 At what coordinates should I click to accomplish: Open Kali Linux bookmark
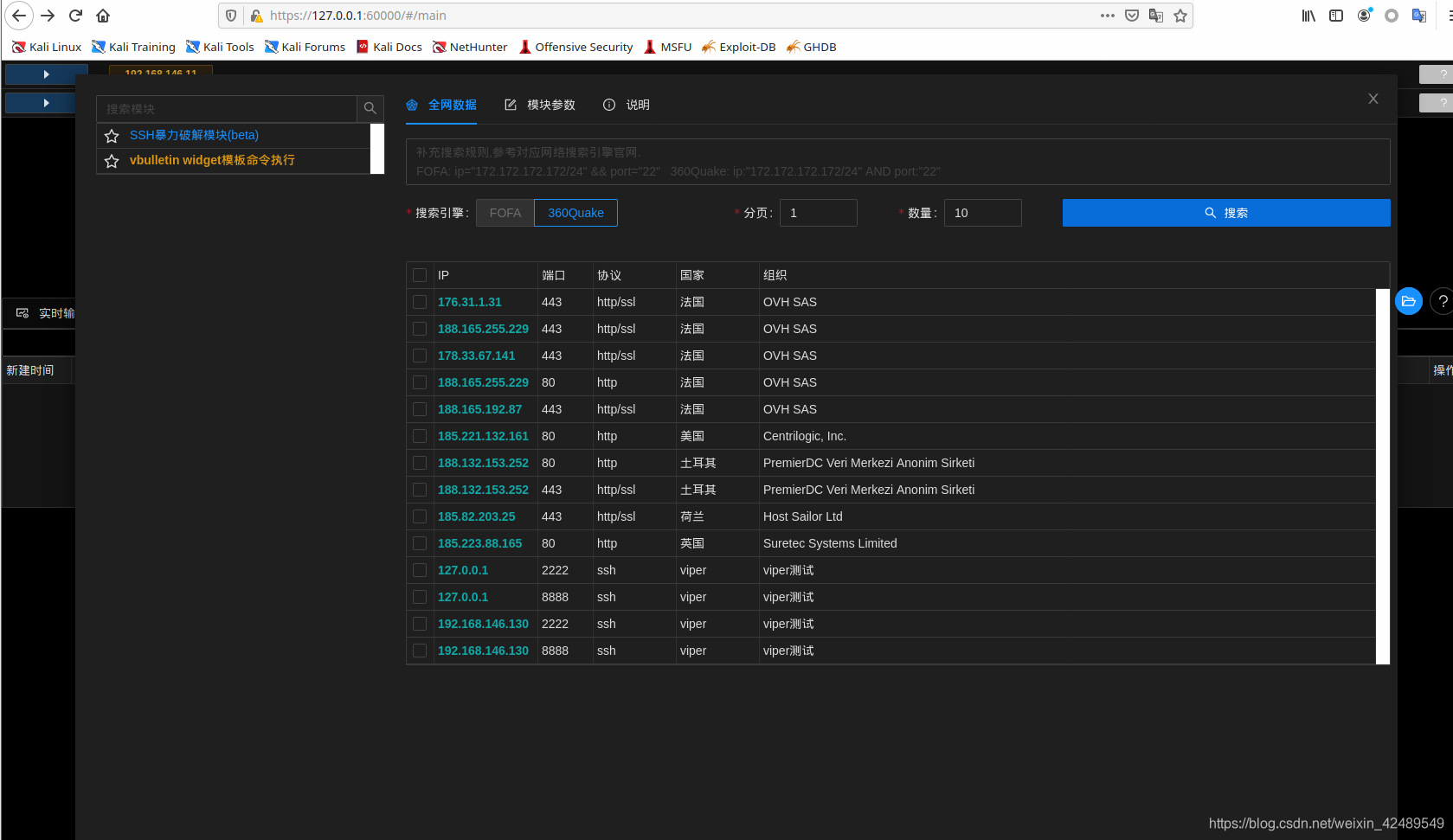point(47,47)
